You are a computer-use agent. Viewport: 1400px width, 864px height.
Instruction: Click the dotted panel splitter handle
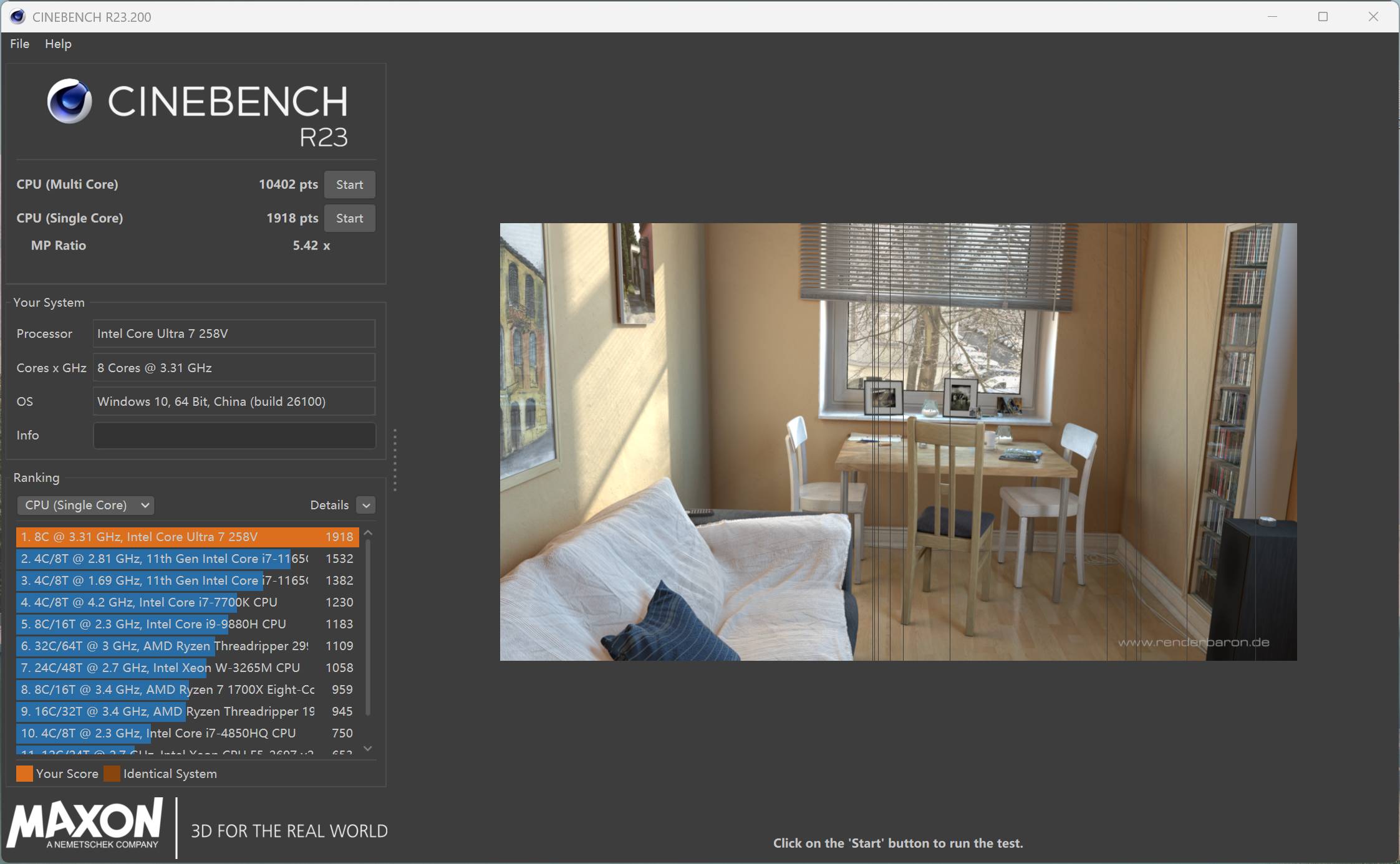[395, 460]
